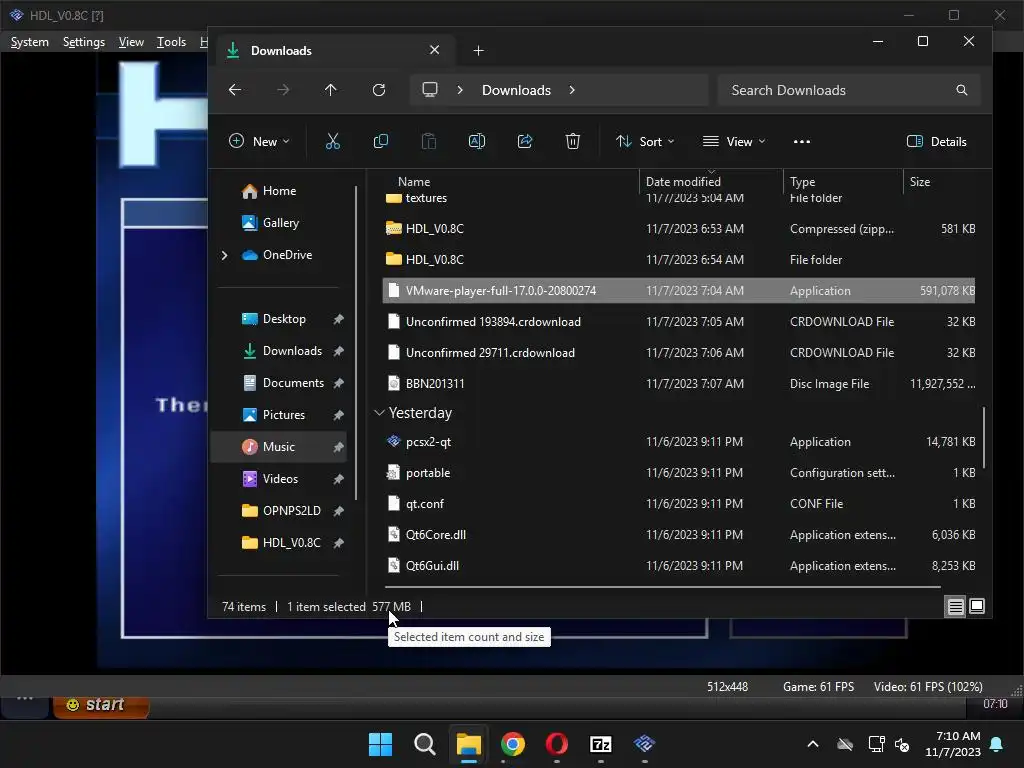The width and height of the screenshot is (1024, 768).
Task: Open taskbar Search magnifier
Action: (424, 744)
